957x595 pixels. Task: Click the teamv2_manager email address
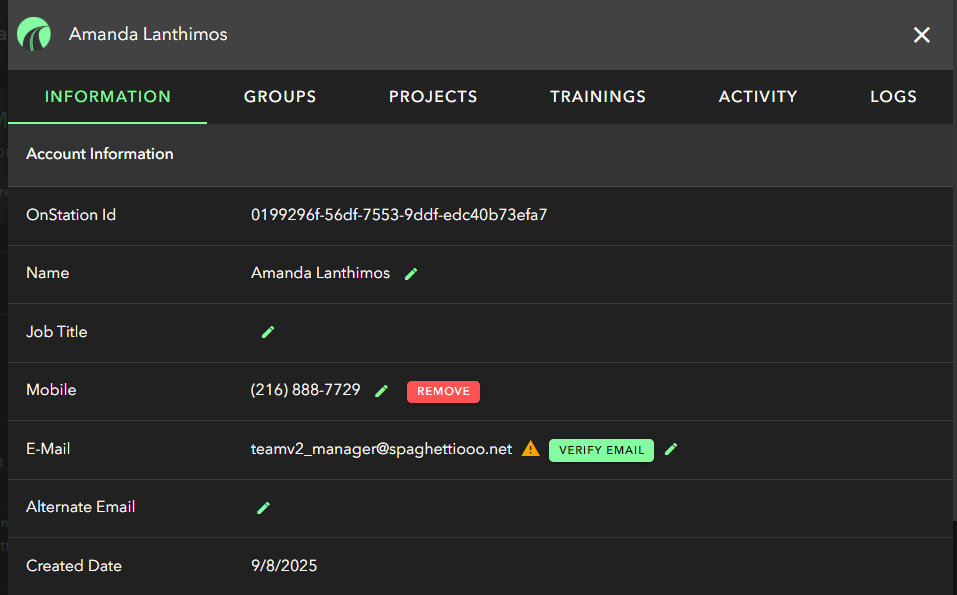point(381,449)
